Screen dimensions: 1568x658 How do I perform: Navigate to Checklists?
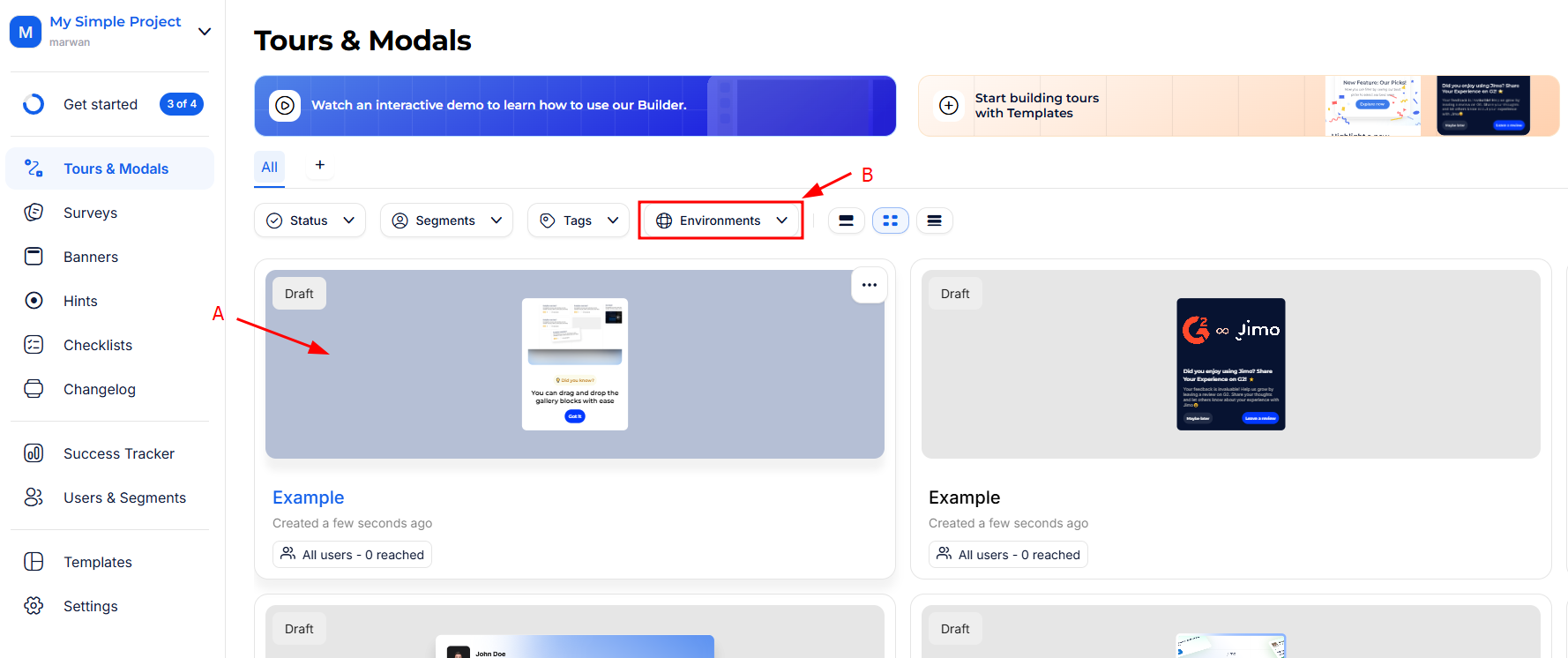[97, 345]
